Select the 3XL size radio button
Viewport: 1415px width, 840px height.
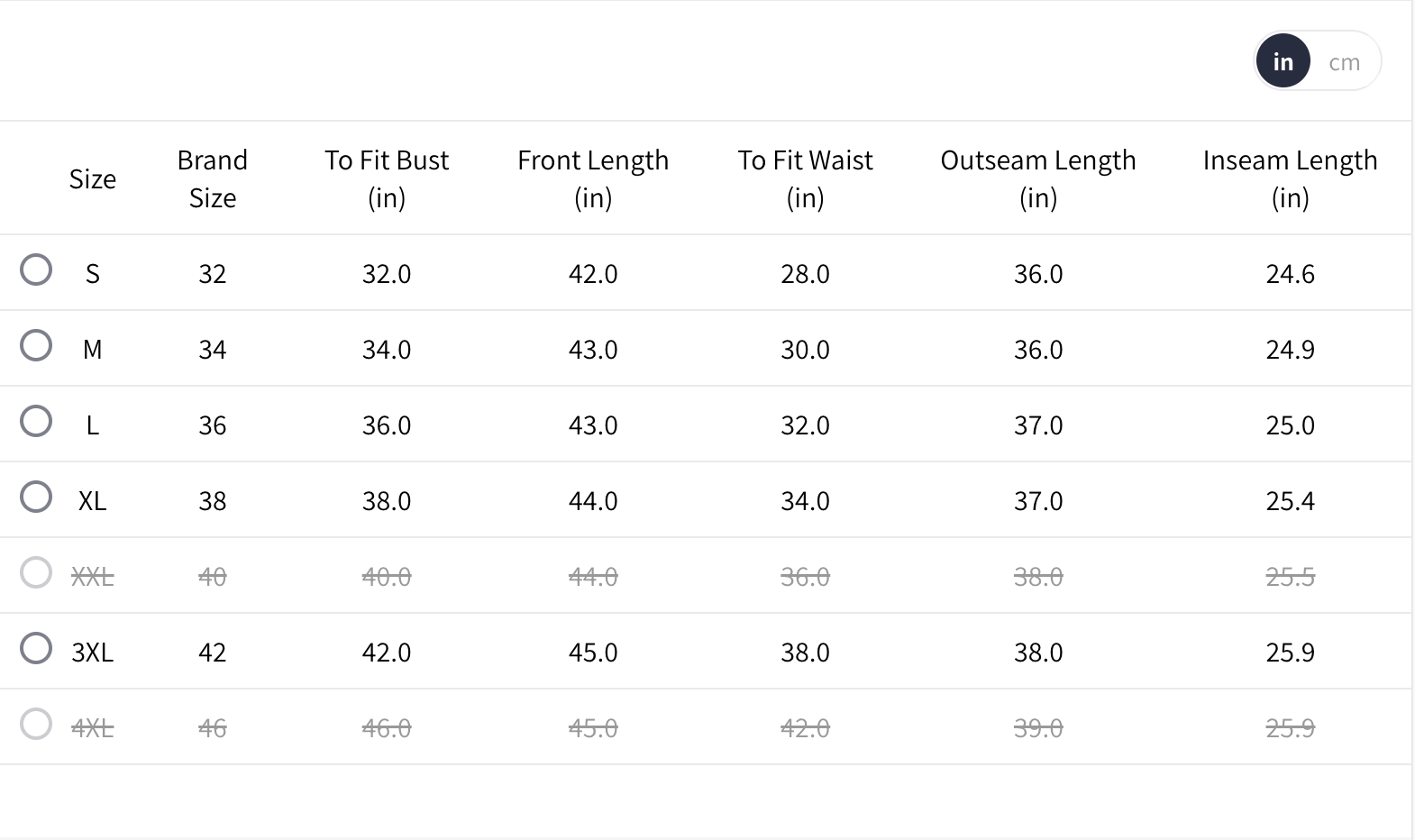[36, 648]
